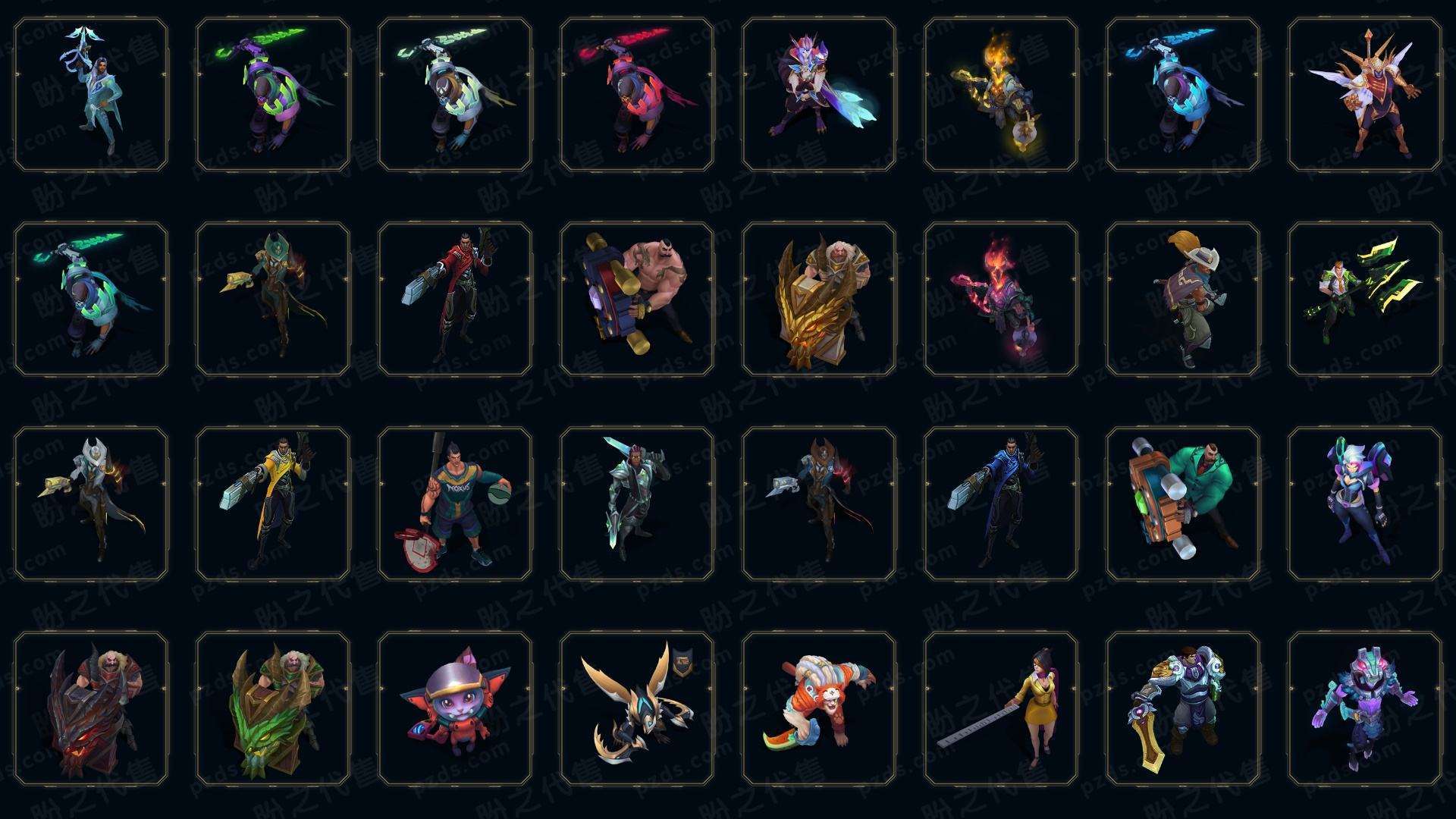1456x819 pixels.
Task: Pick the green neon battle axe skin
Action: click(1364, 300)
